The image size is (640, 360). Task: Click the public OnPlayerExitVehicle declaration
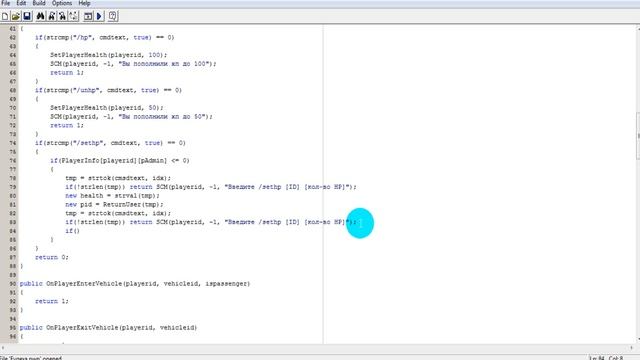tap(108, 328)
